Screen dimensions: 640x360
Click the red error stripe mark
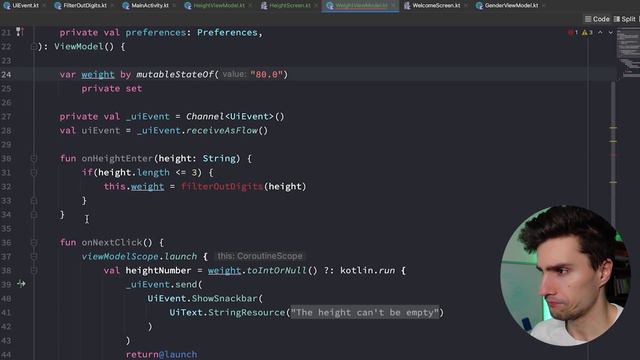(x=613, y=155)
